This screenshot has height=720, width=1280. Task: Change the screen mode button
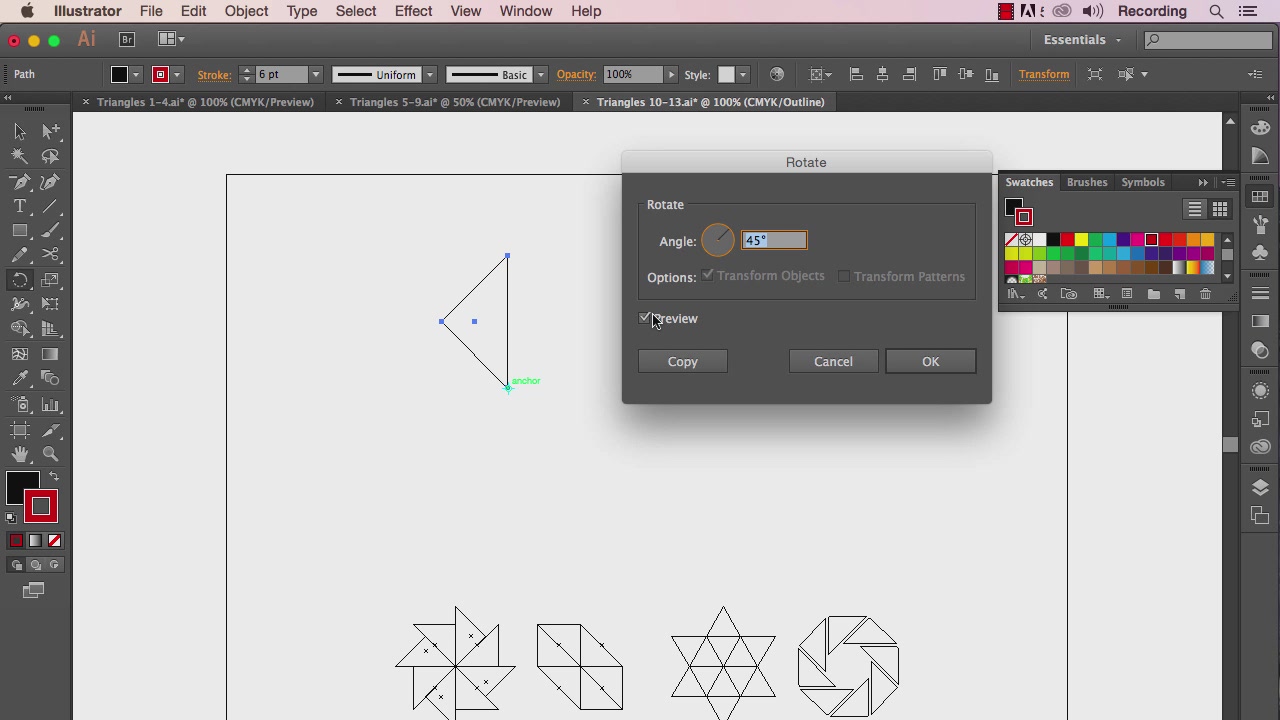tap(33, 591)
